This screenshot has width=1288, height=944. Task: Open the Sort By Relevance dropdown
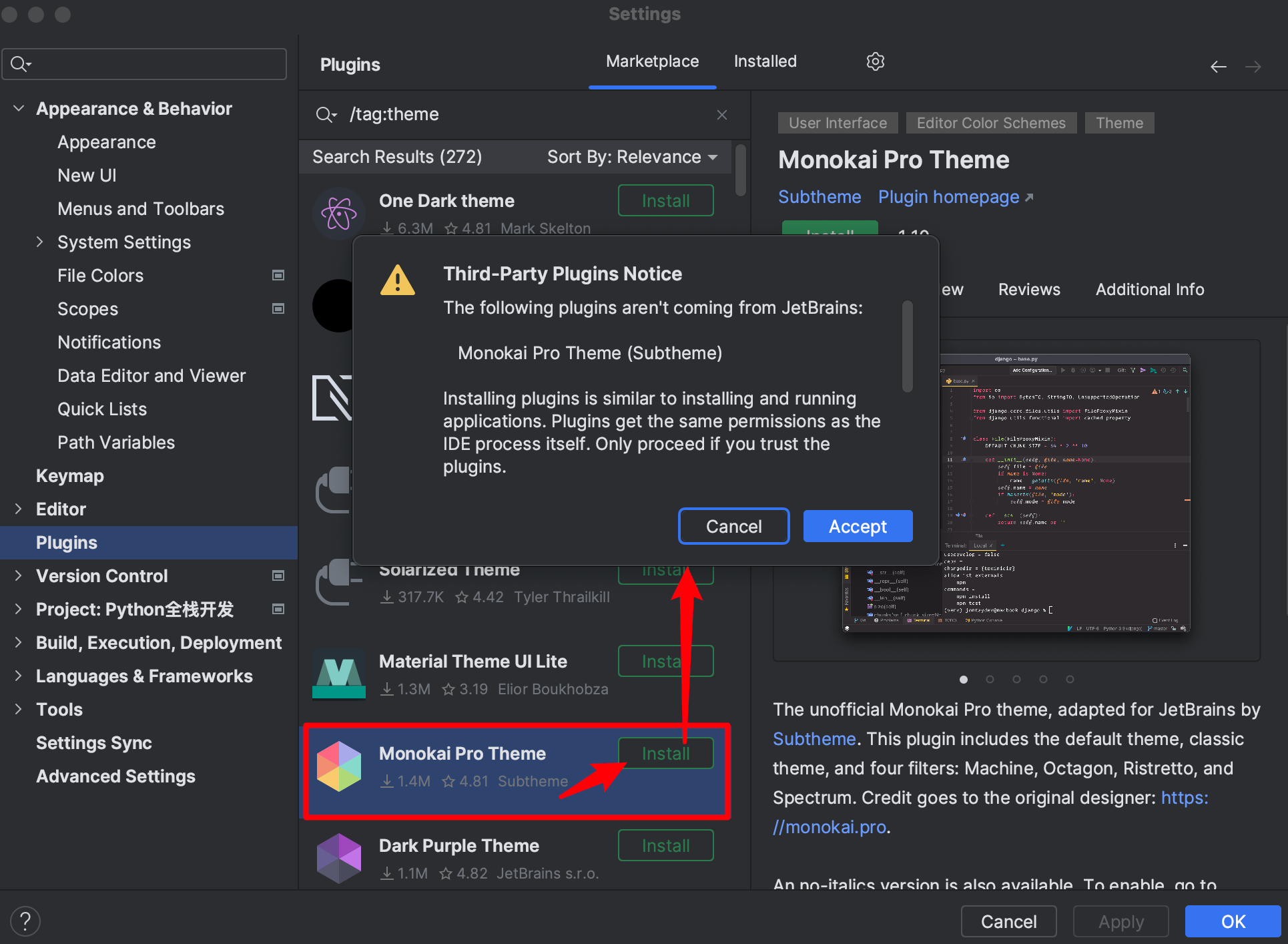(x=631, y=157)
